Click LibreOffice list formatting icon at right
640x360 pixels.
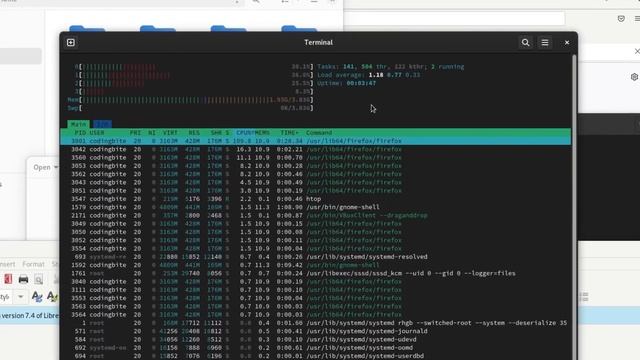[584, 297]
